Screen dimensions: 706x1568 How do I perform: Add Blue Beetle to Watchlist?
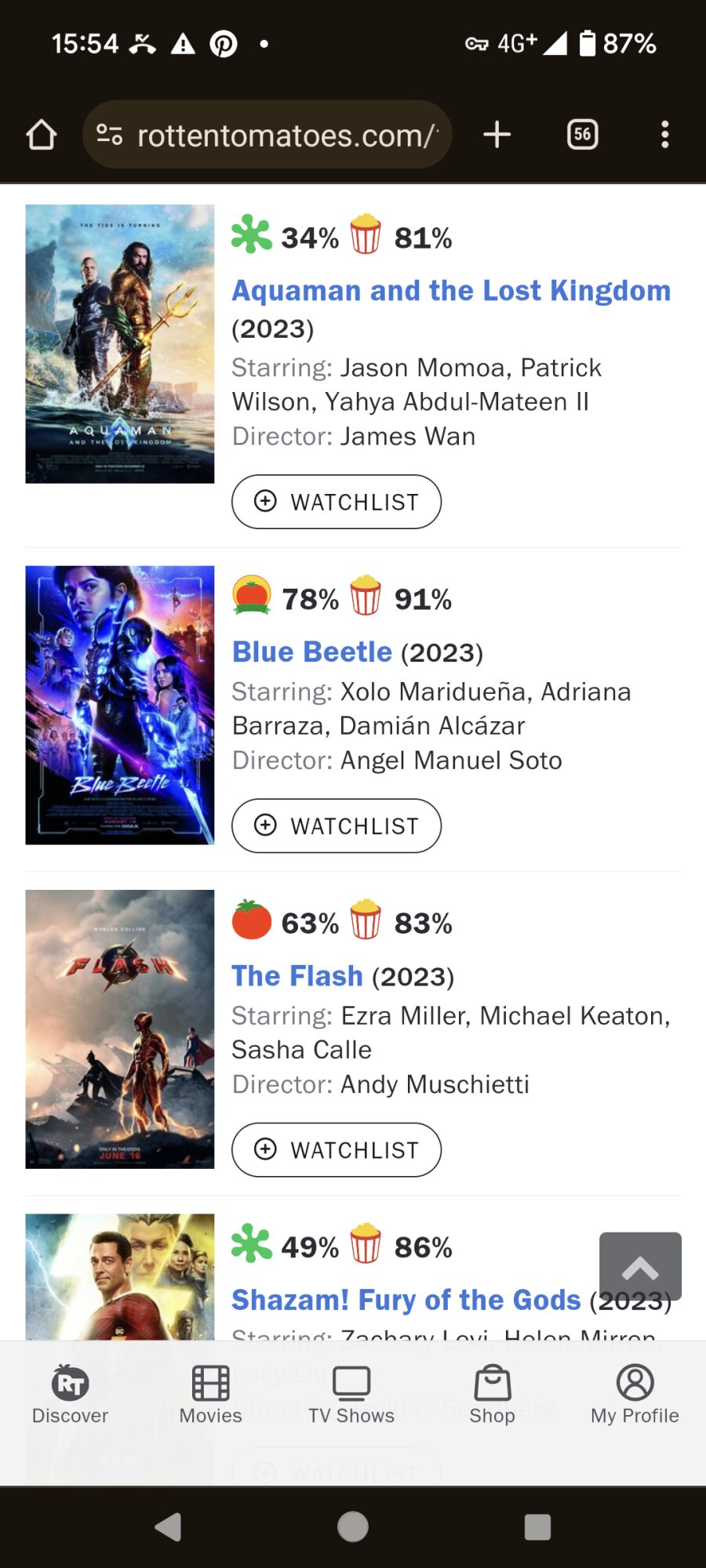(337, 826)
